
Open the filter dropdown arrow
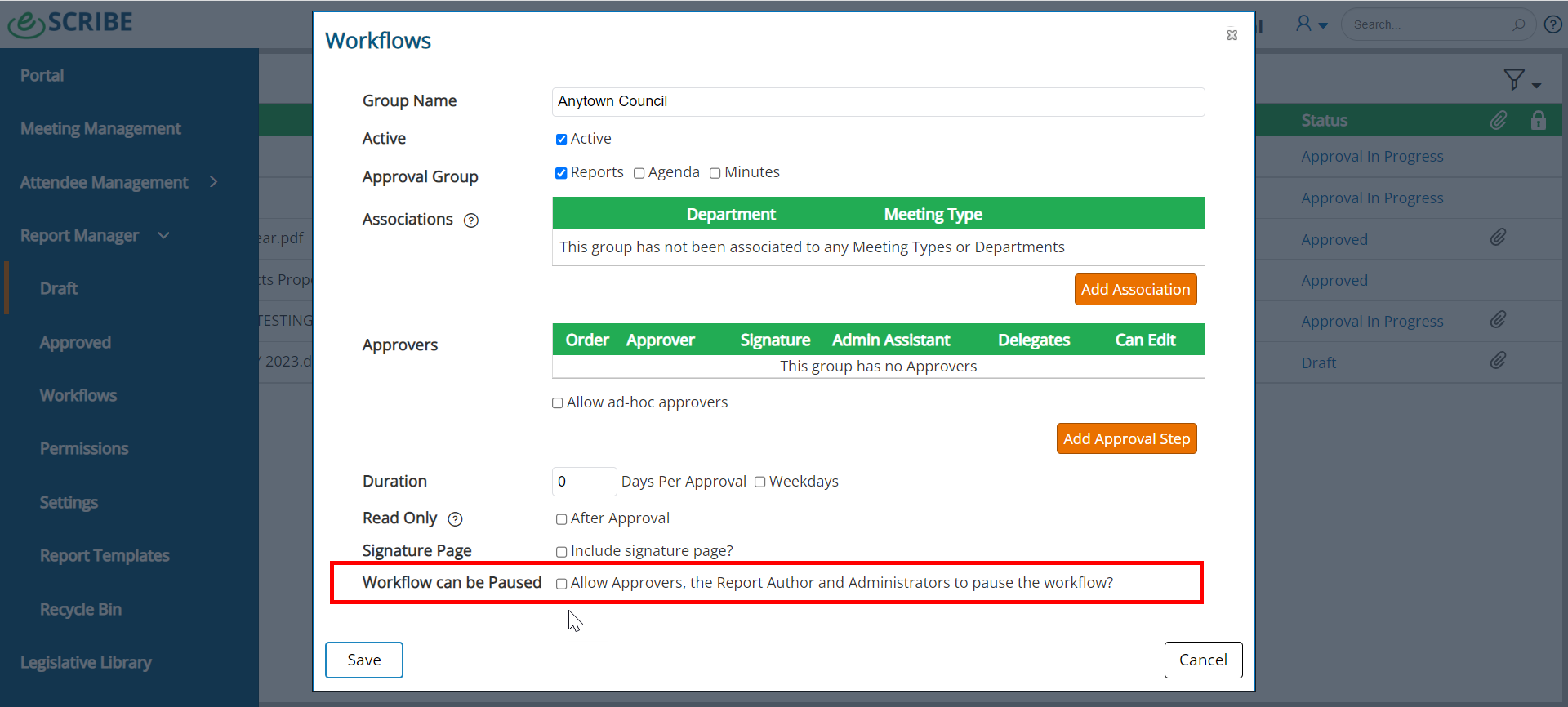point(1536,86)
